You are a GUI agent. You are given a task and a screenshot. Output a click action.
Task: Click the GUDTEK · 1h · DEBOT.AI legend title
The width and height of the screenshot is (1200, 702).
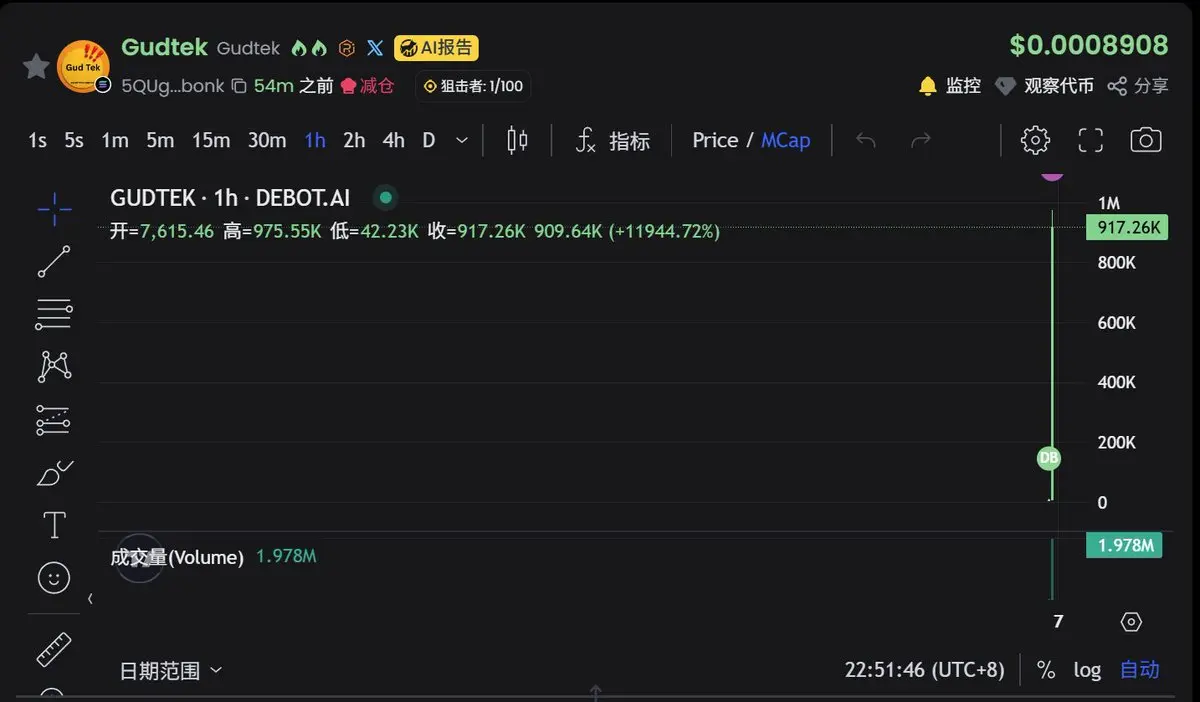230,198
